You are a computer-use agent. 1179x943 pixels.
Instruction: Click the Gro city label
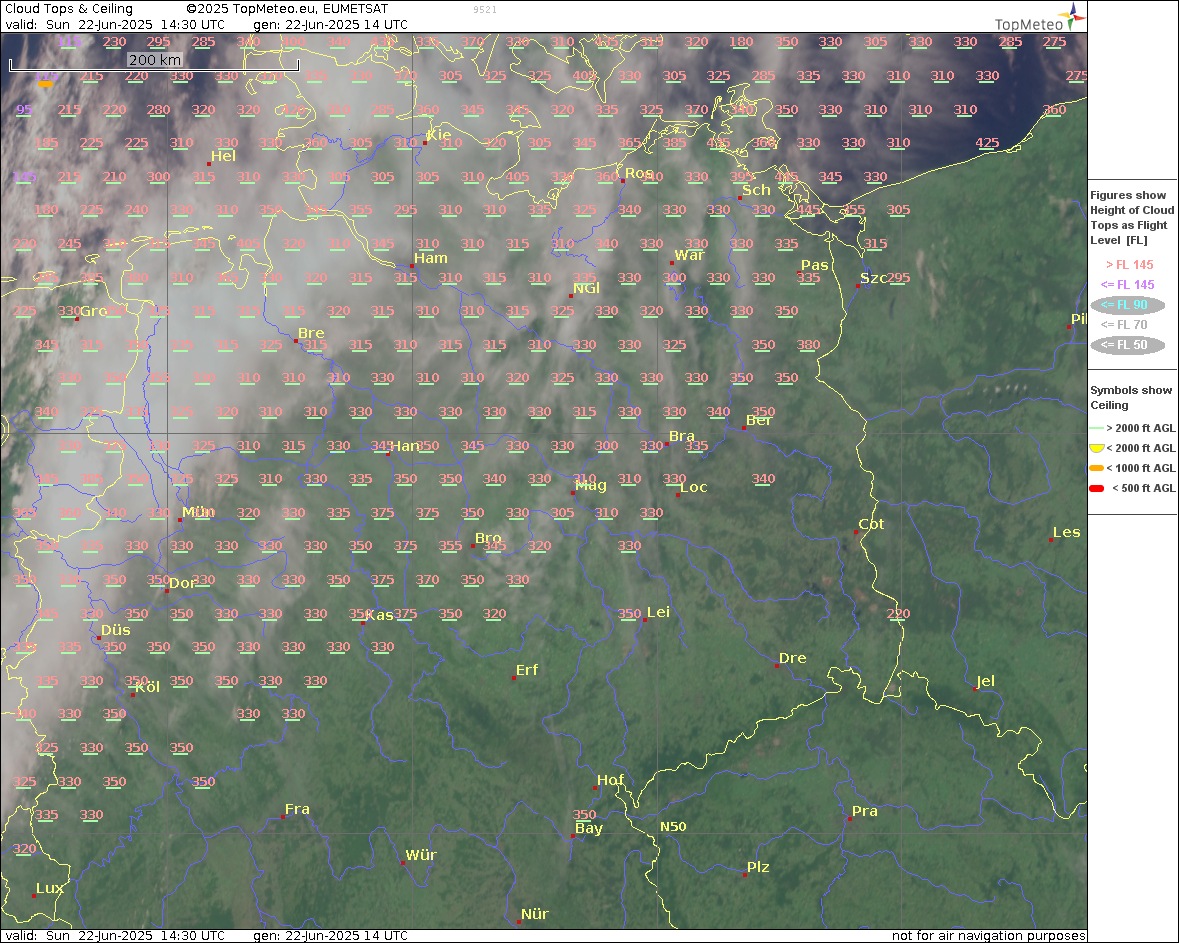[93, 311]
